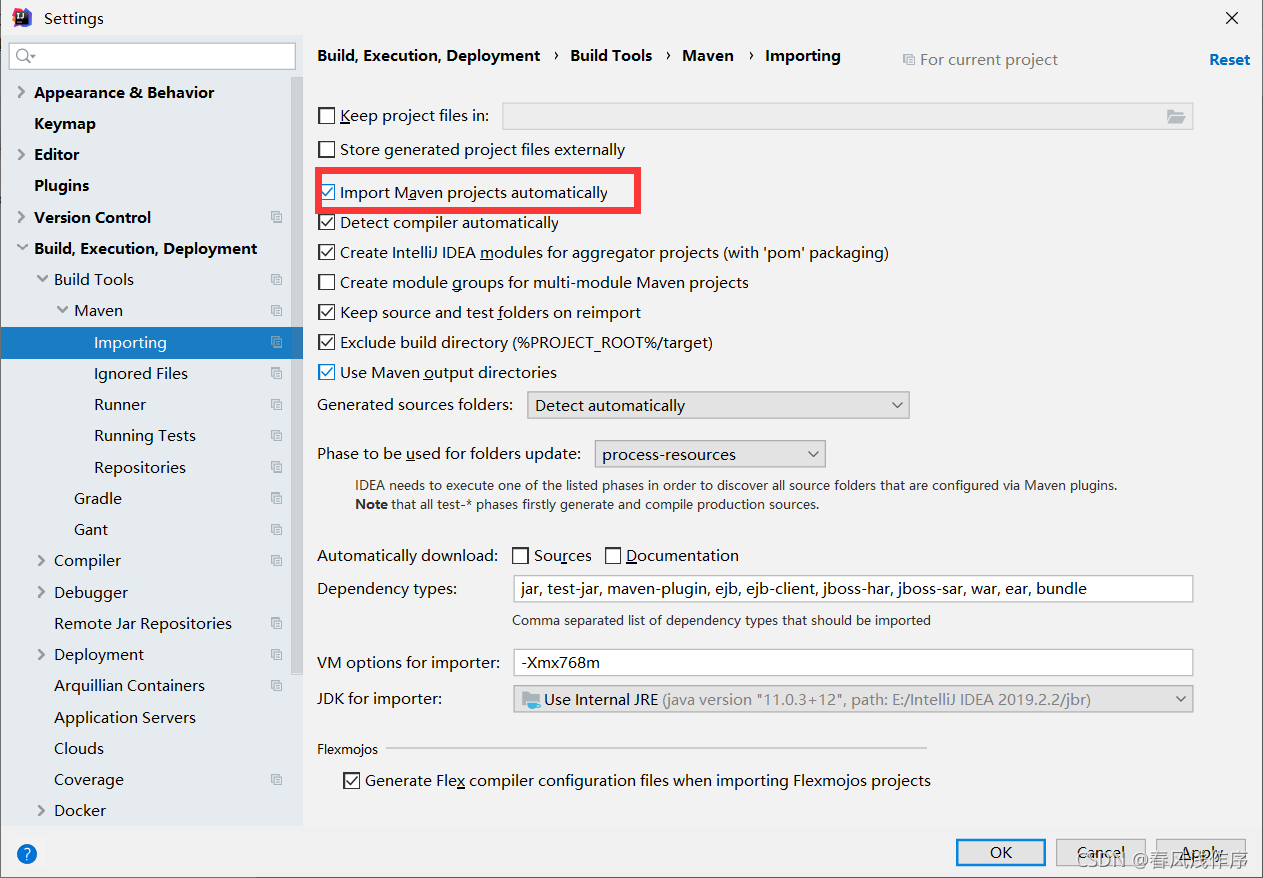The width and height of the screenshot is (1263, 878).
Task: Click the project-level icon beside Compiler
Action: tap(277, 560)
